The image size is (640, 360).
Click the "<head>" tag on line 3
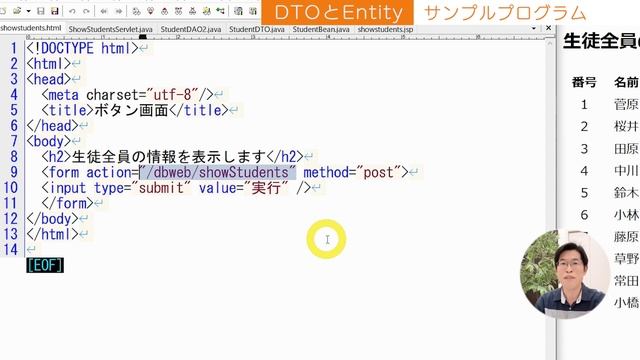(x=49, y=79)
